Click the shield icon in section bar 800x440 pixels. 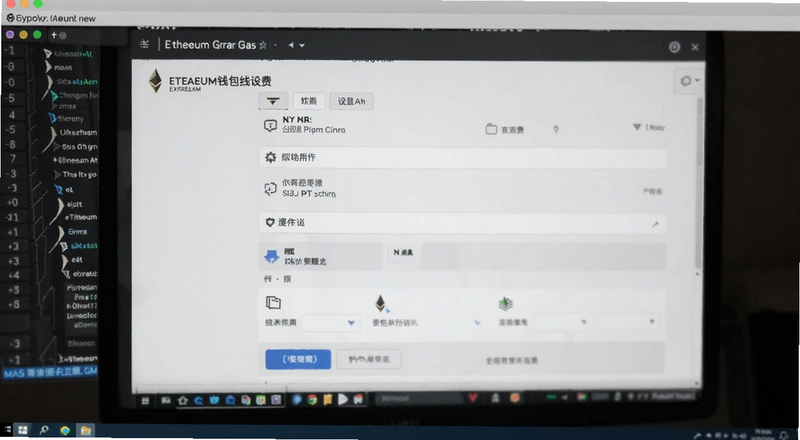270,223
